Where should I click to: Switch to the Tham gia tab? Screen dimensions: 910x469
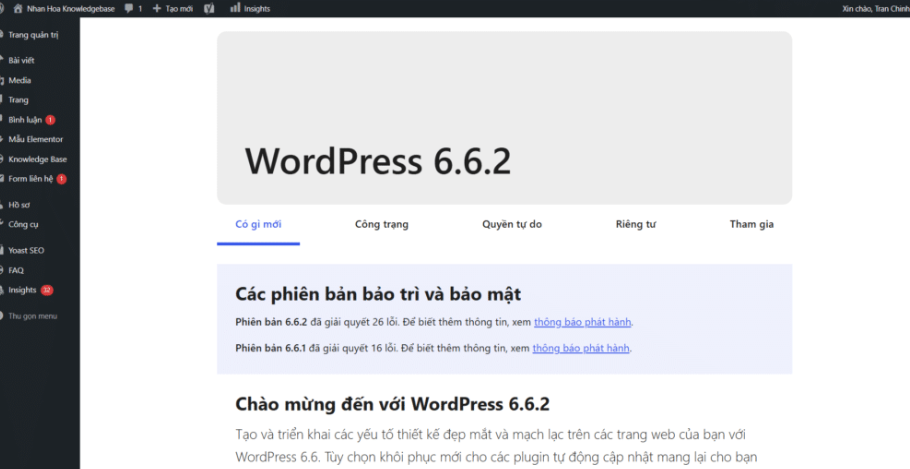[752, 225]
